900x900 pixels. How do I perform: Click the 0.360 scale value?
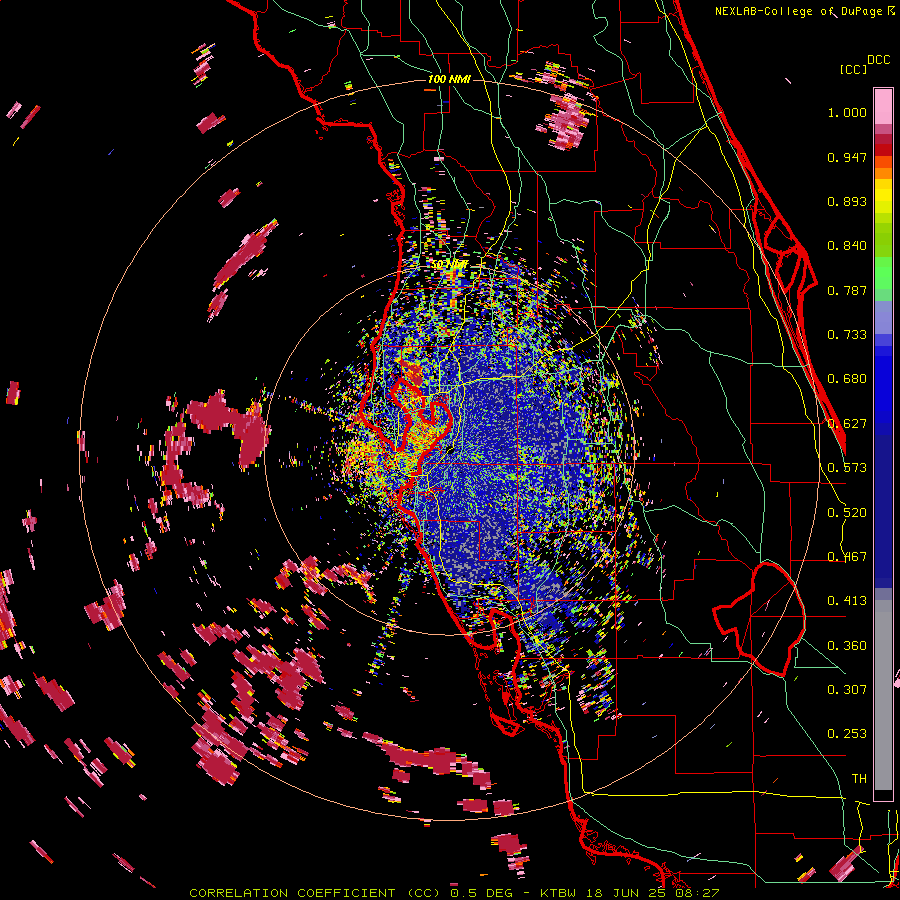pyautogui.click(x=847, y=646)
